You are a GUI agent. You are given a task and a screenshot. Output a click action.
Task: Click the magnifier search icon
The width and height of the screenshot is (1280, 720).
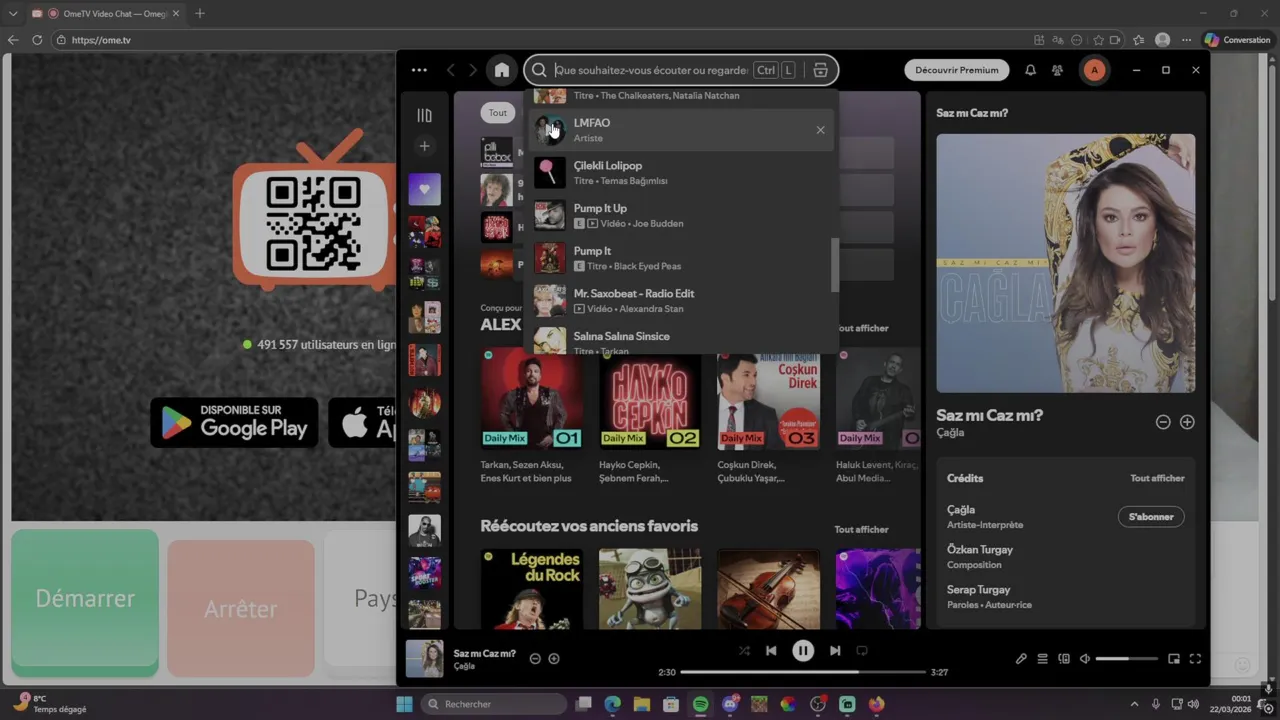click(x=539, y=70)
